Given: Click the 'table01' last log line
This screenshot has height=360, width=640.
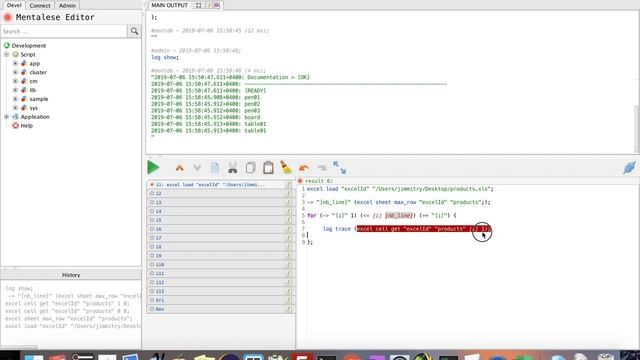Looking at the screenshot, I should pos(209,131).
